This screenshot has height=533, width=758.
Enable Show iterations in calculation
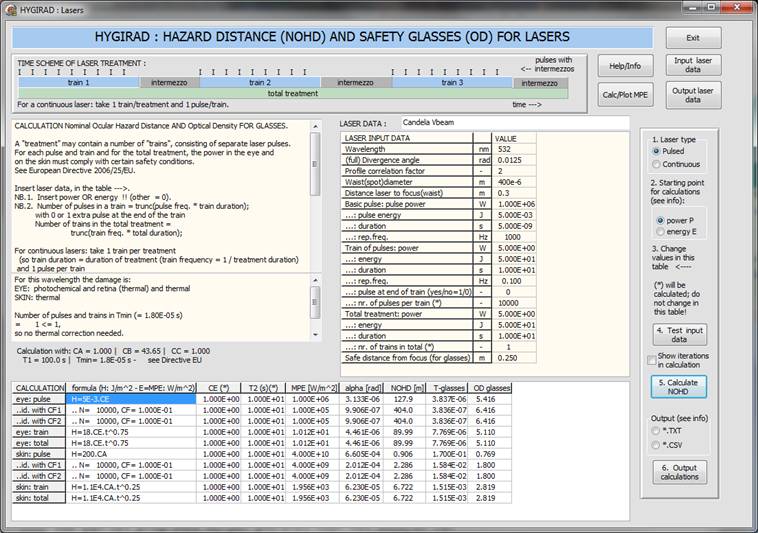(652, 360)
